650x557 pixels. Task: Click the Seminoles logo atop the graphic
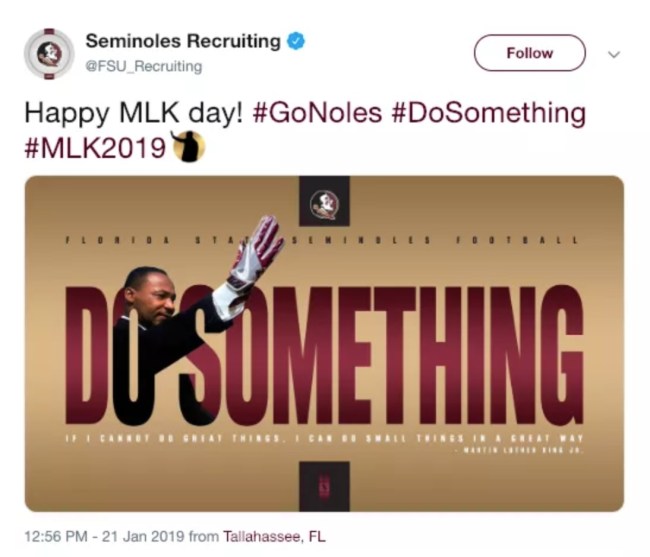click(x=324, y=204)
